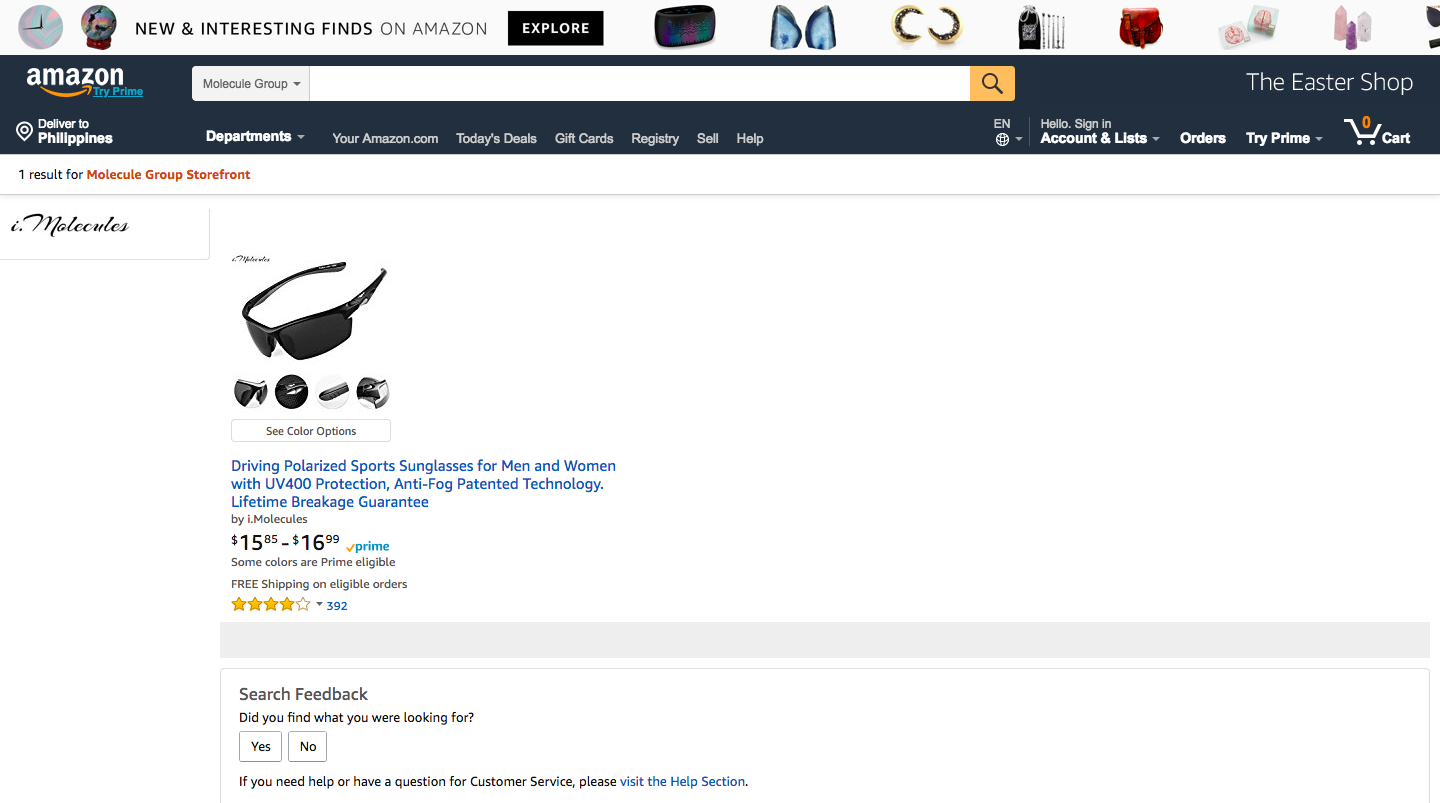Image resolution: width=1440 pixels, height=803 pixels.
Task: Click the globe language icon
Action: 1002,139
